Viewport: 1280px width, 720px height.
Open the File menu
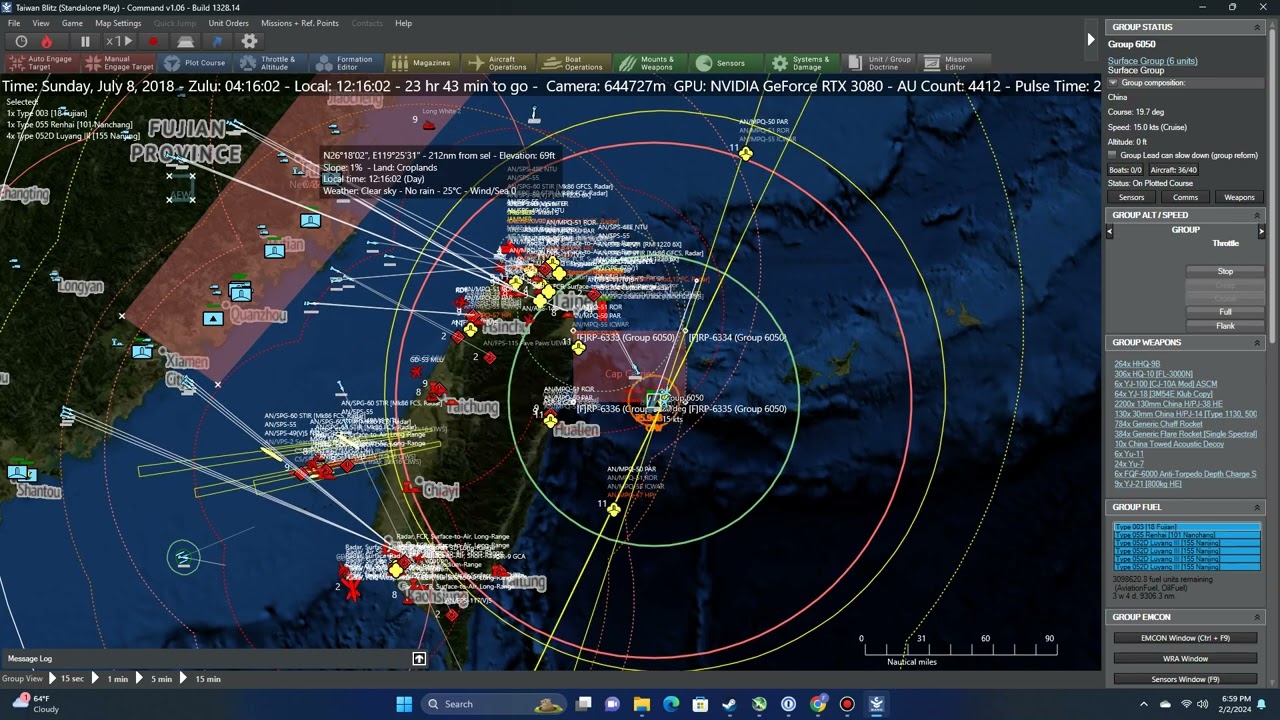(x=14, y=23)
